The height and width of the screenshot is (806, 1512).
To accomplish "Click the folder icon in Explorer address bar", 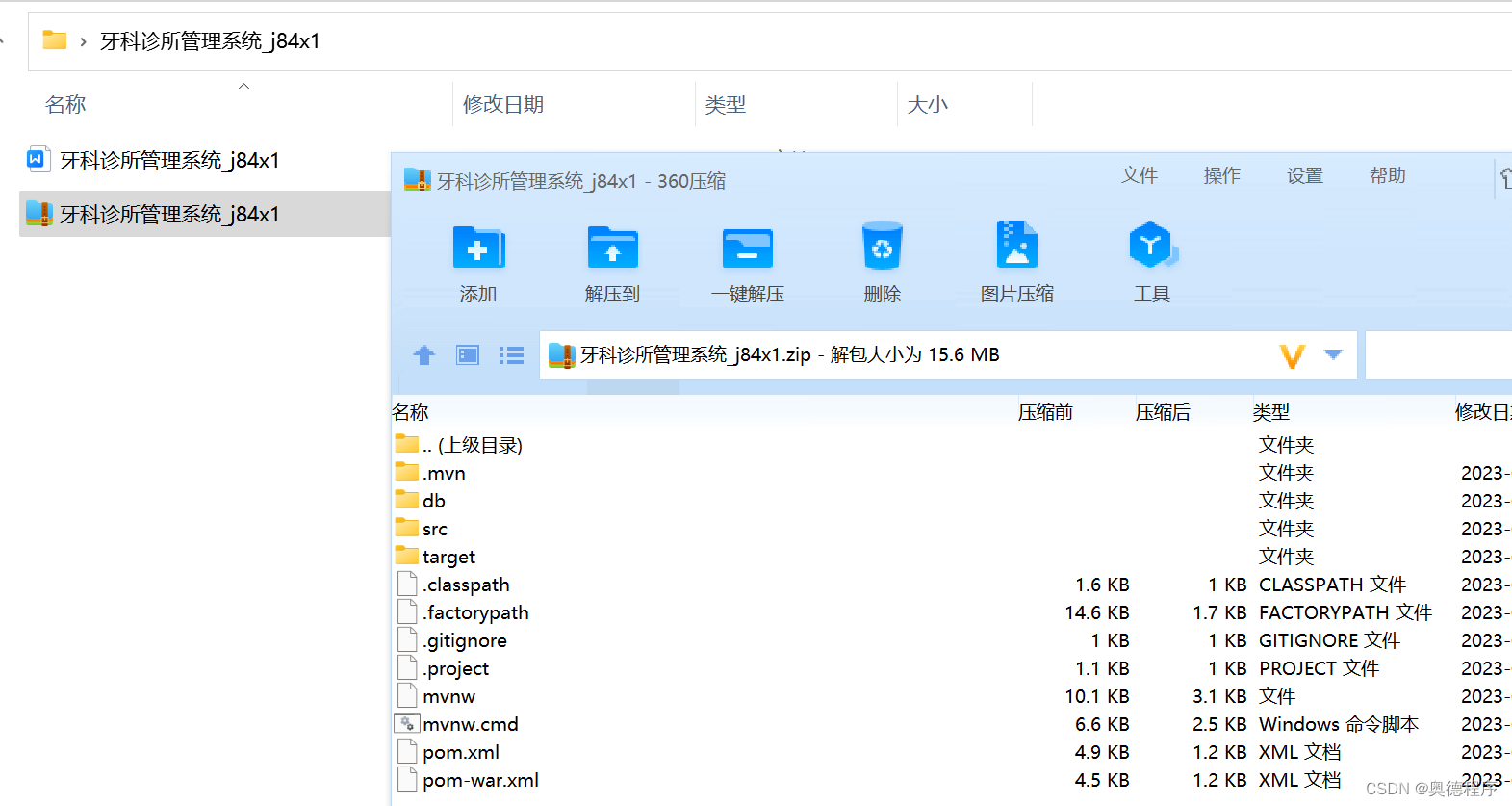I will pyautogui.click(x=55, y=40).
